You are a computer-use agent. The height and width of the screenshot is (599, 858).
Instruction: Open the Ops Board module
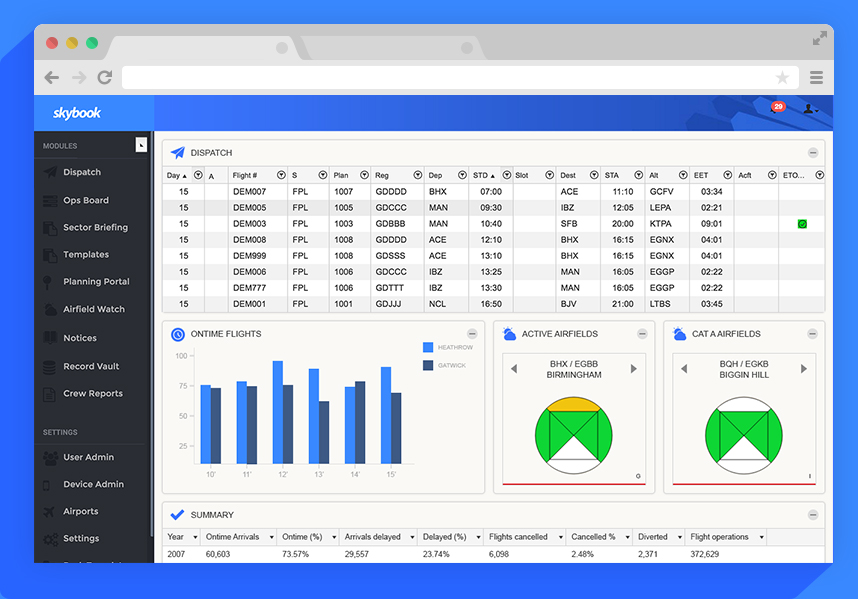(x=85, y=200)
